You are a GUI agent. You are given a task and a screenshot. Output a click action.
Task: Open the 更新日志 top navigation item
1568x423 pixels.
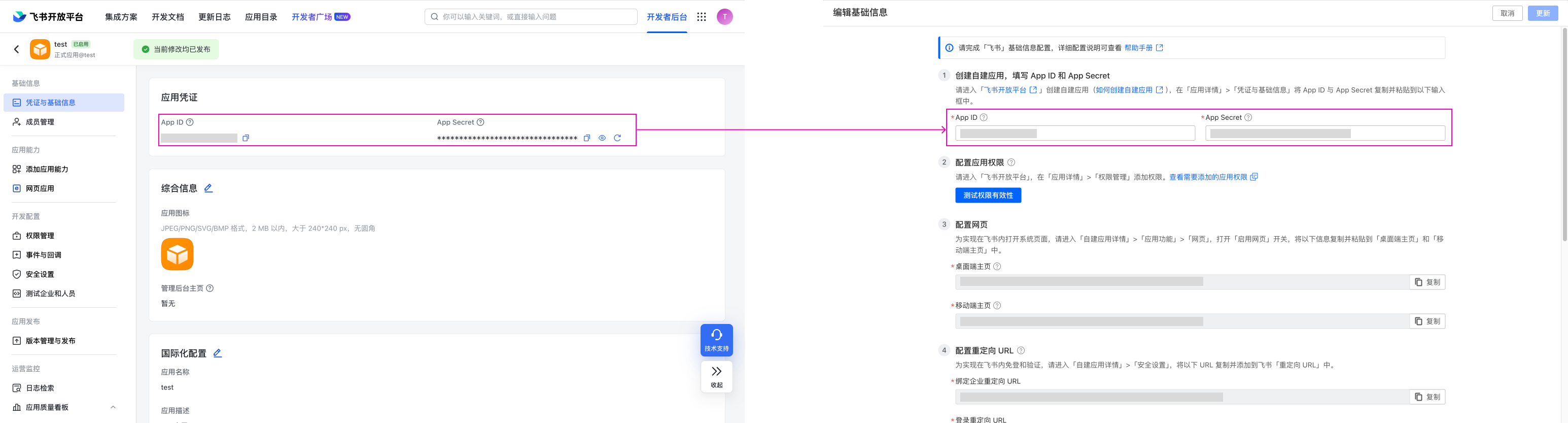click(214, 17)
